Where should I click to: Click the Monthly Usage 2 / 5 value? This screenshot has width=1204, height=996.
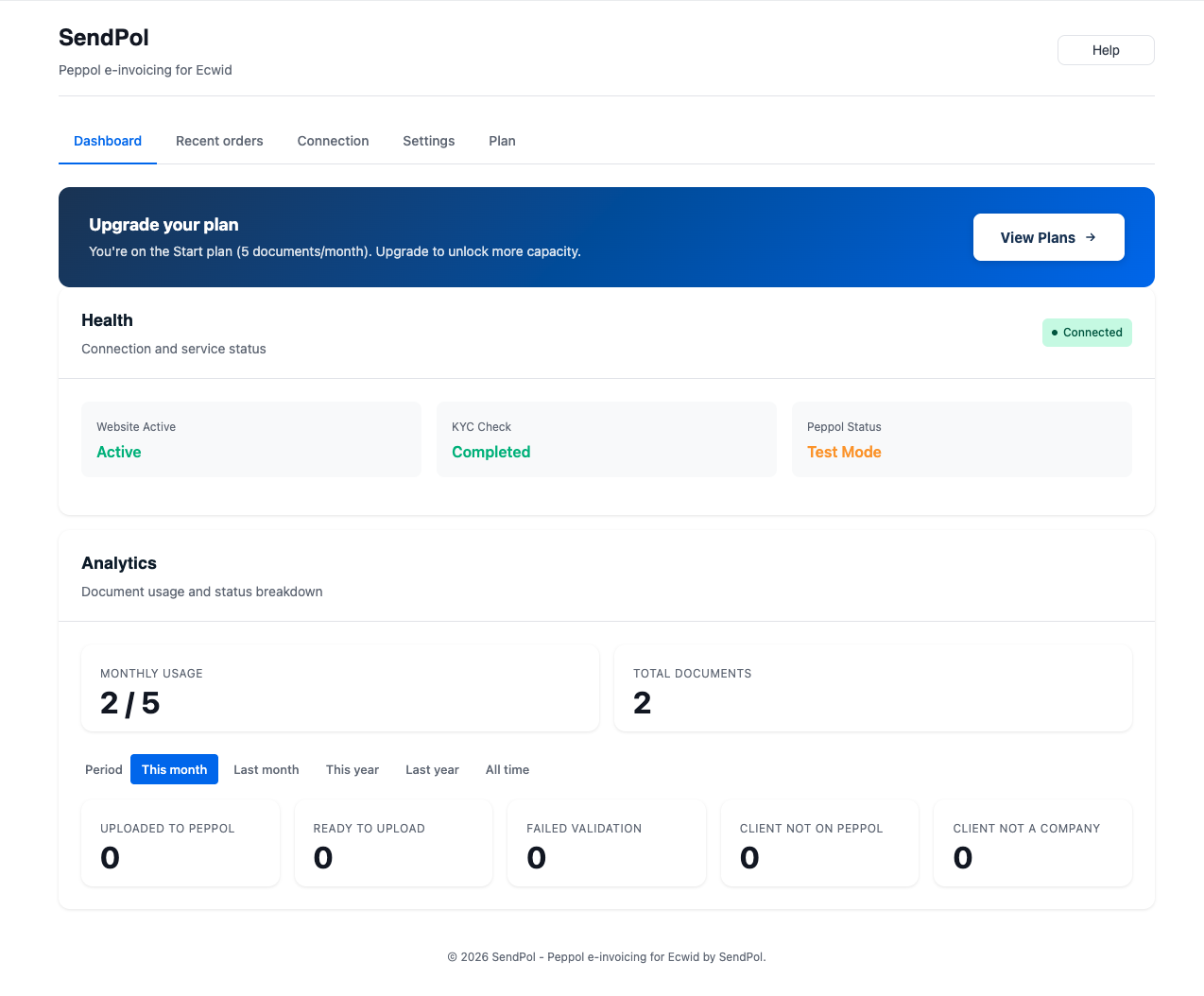pos(130,703)
